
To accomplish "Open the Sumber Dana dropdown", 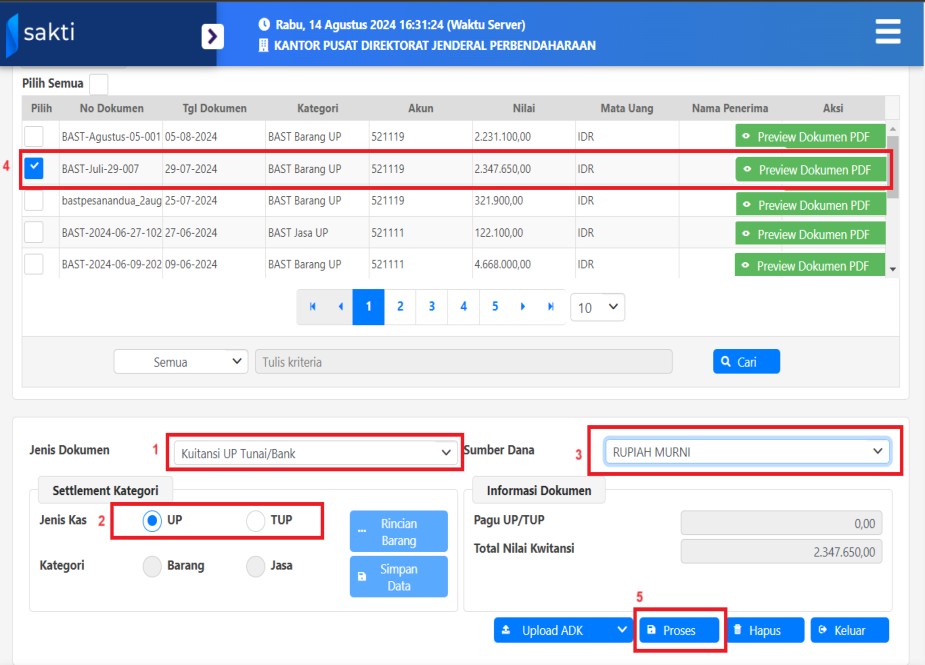I will click(745, 452).
